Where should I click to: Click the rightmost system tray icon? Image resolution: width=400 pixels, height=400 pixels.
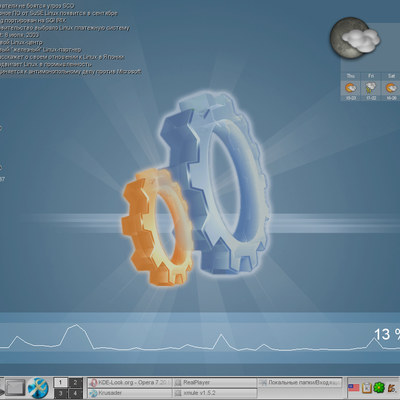392,388
